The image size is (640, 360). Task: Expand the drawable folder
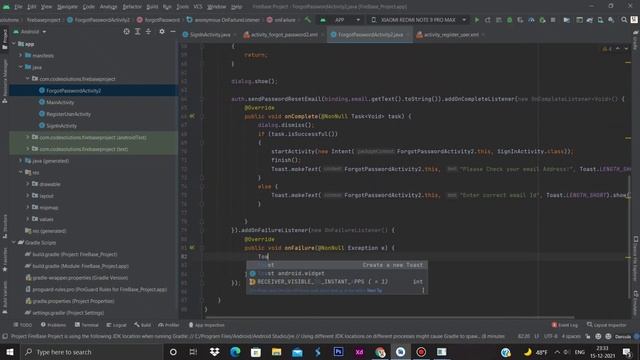(28, 184)
